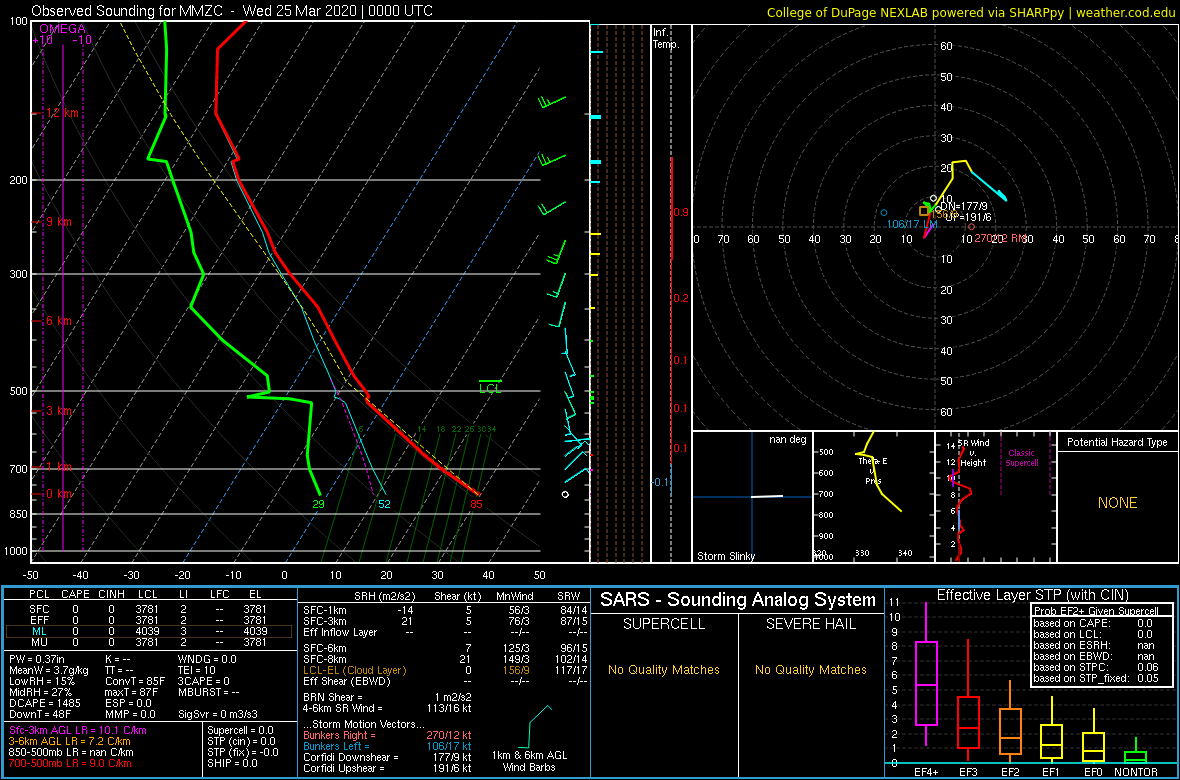Click the ConvT = 85F value
Screen dimensions: 1180x780
136,681
